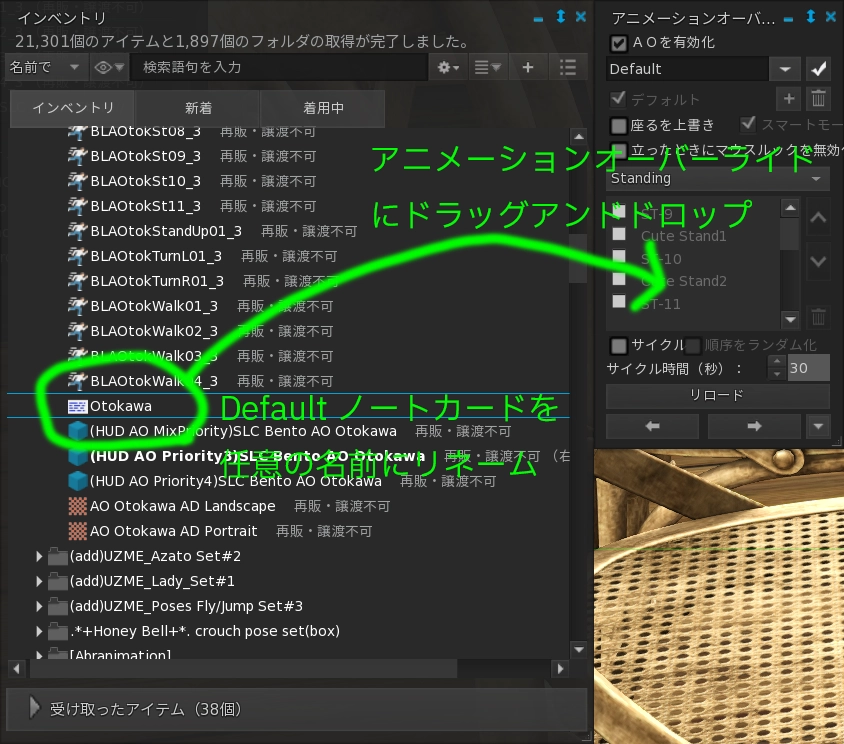Toggle the 順序をランダム化 checkbox
844x744 pixels.
pos(693,345)
